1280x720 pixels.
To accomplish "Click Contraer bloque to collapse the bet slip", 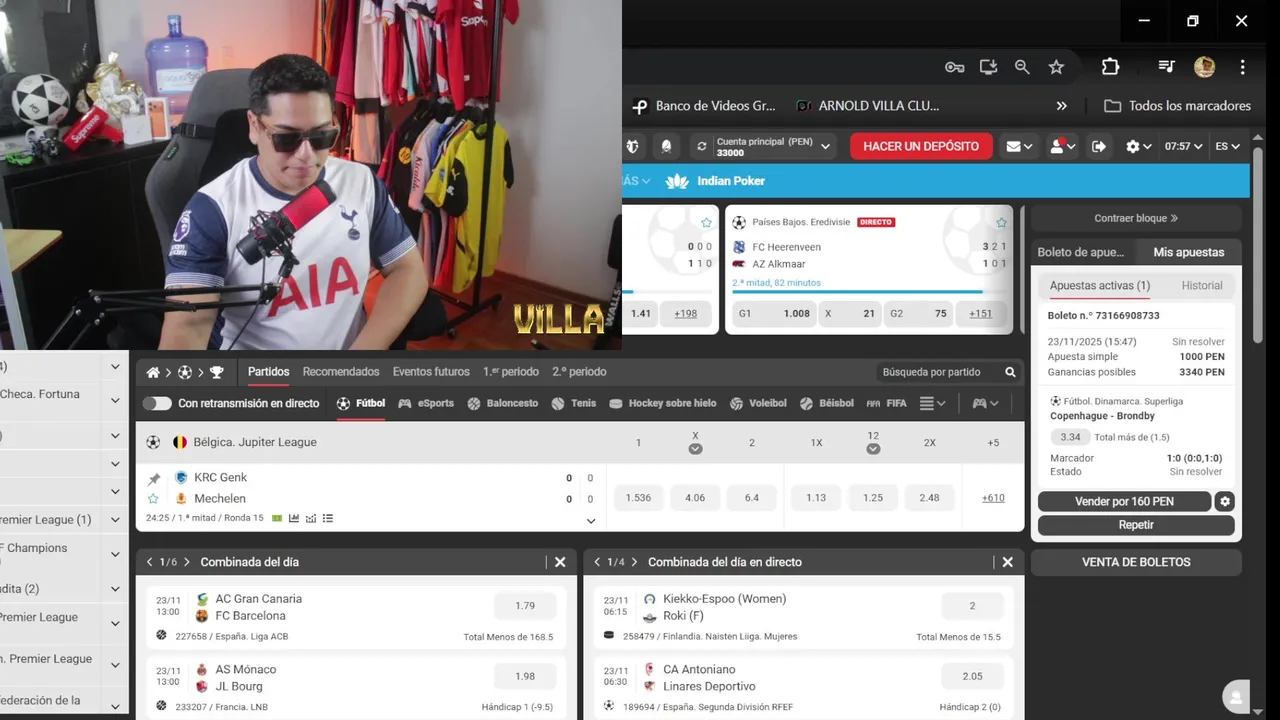I will (1136, 218).
